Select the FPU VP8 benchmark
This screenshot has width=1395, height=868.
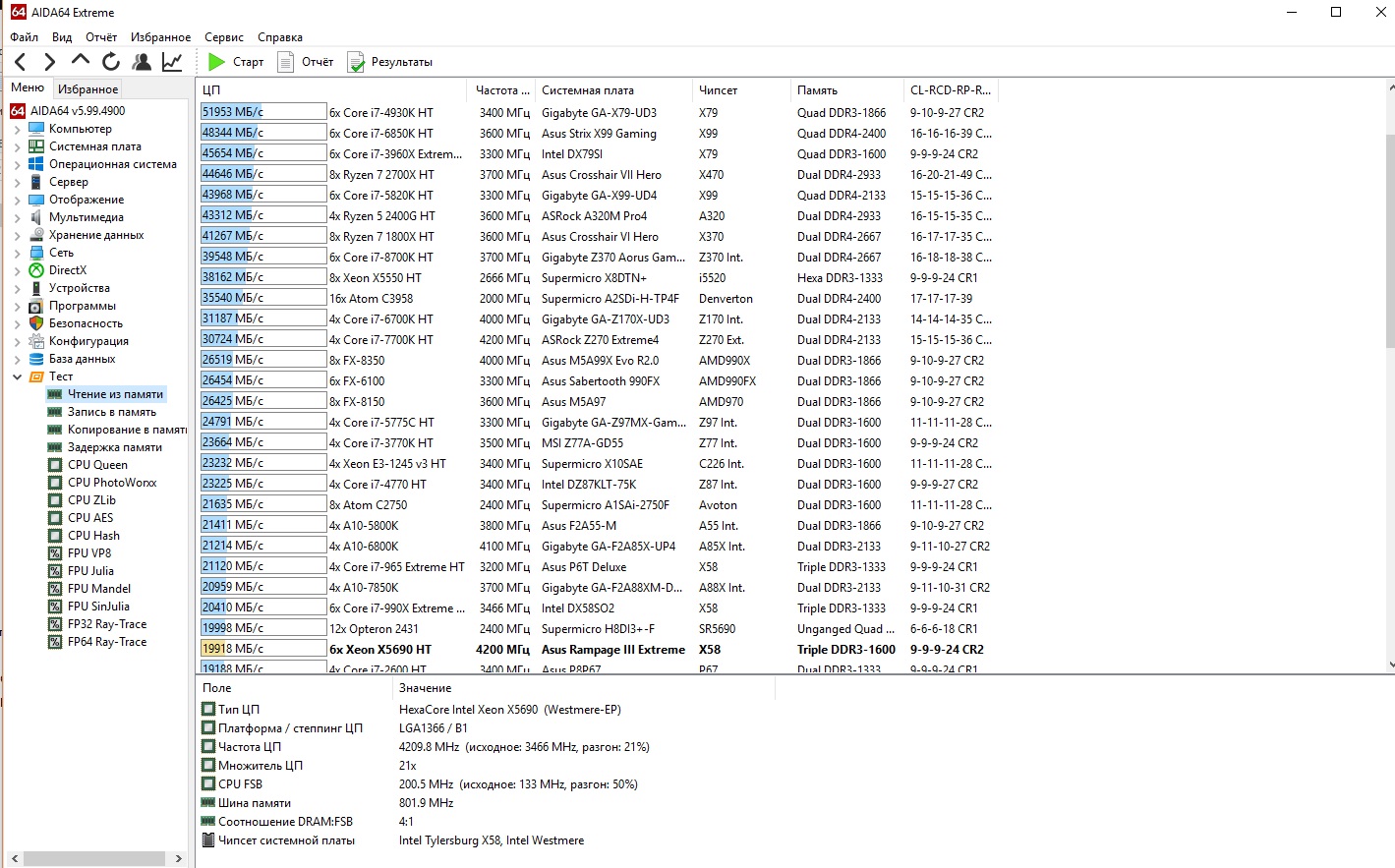click(89, 553)
